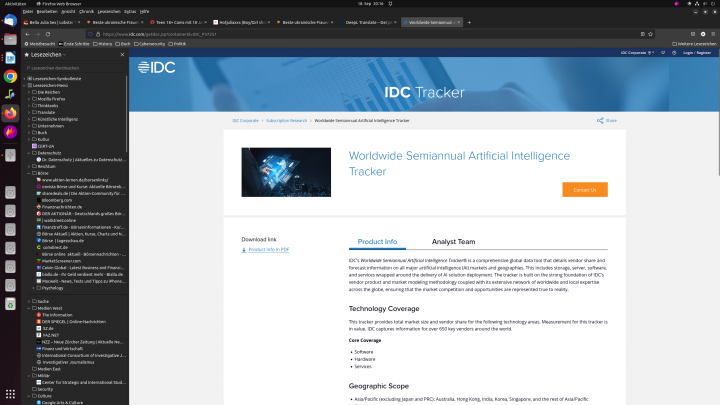This screenshot has width=720, height=405.
Task: Expand Die Reichen folder
Action: pyautogui.click(x=29, y=92)
